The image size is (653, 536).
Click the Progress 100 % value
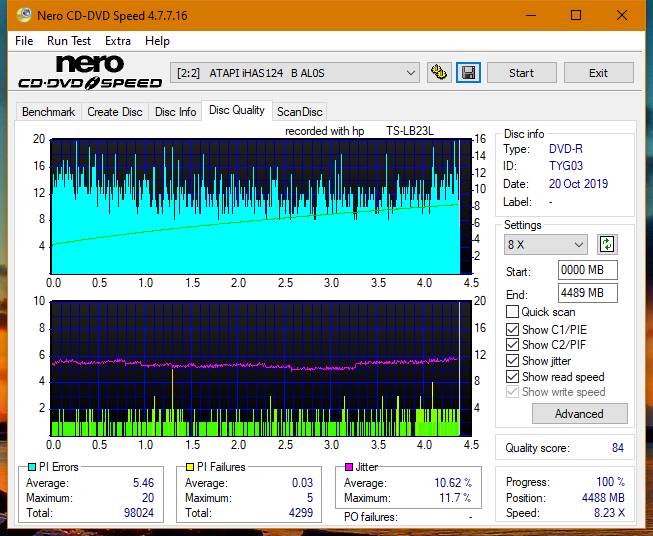coord(610,482)
